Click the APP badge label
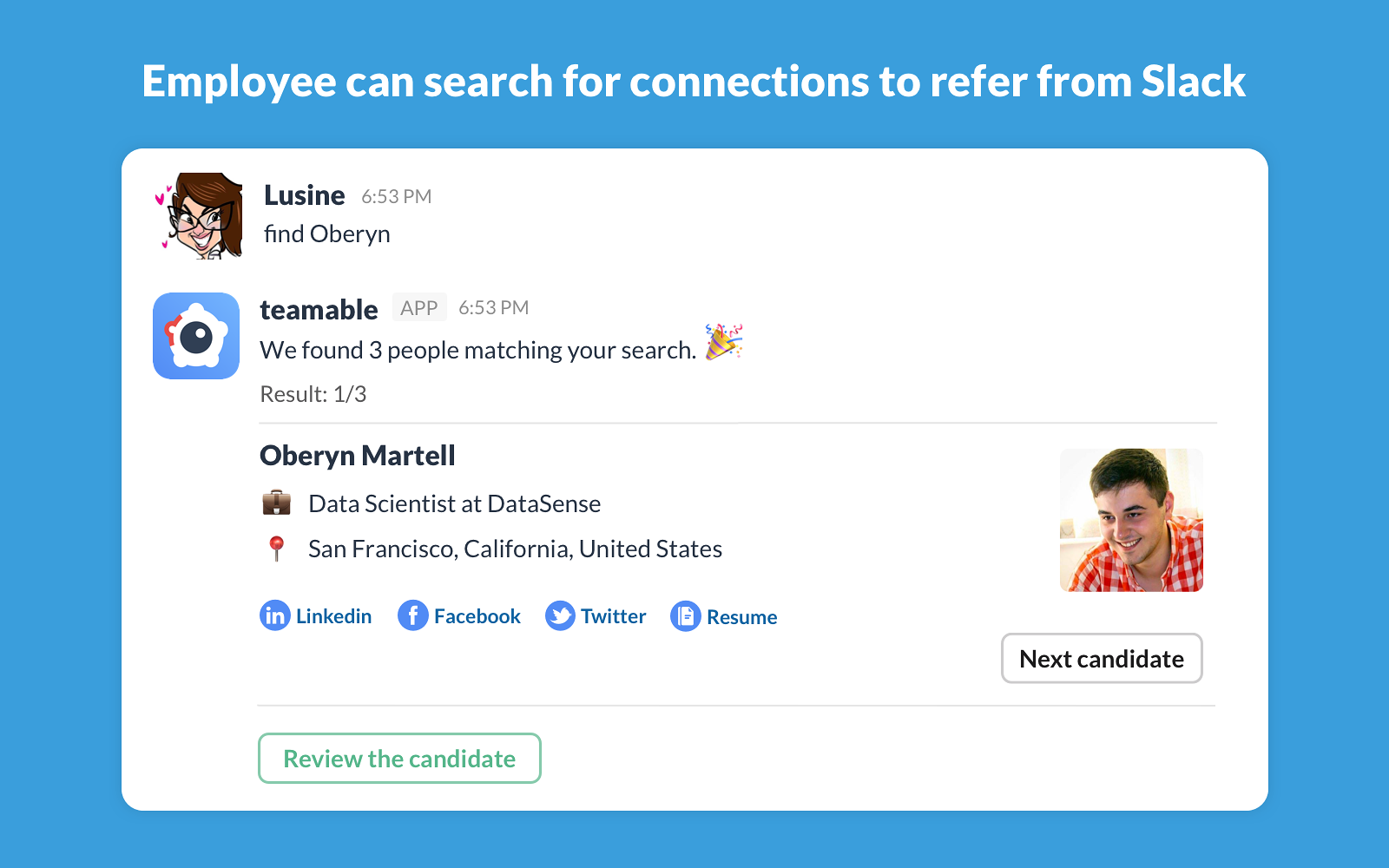The image size is (1389, 868). pos(419,308)
